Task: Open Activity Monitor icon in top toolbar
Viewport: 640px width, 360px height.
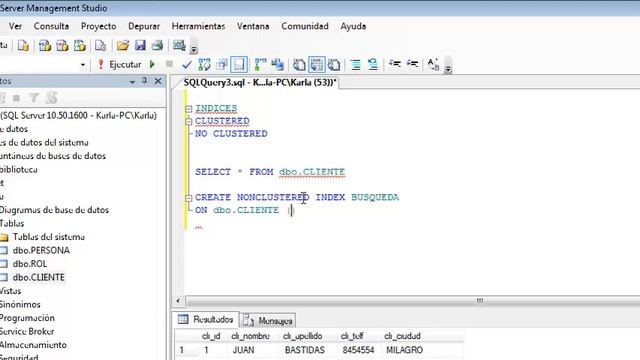Action: click(x=179, y=45)
